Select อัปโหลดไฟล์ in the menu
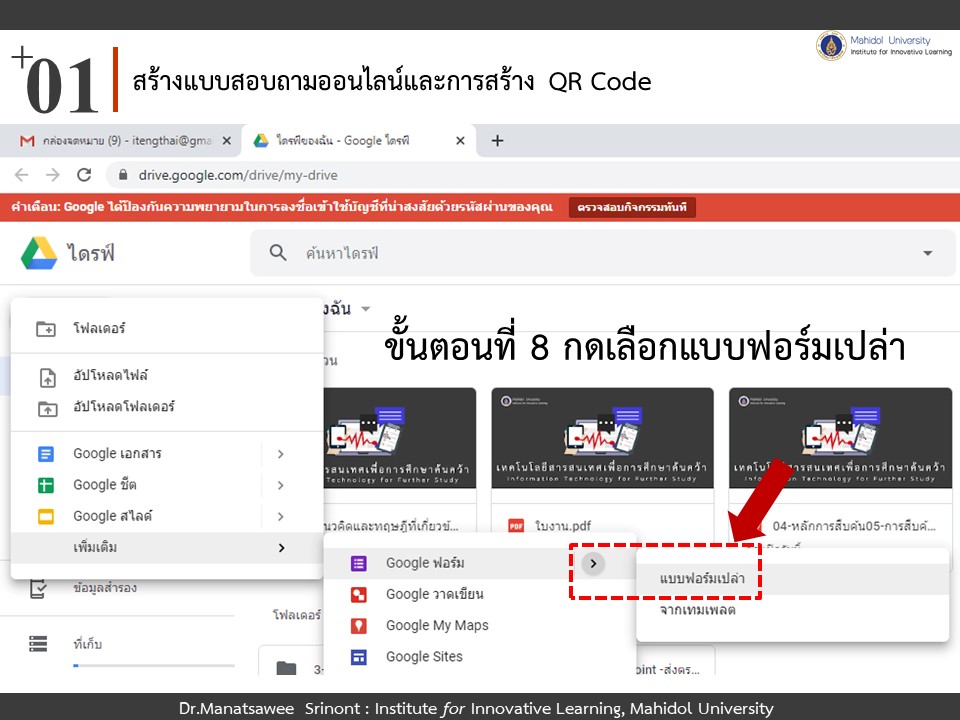The width and height of the screenshot is (960, 720). tap(110, 376)
